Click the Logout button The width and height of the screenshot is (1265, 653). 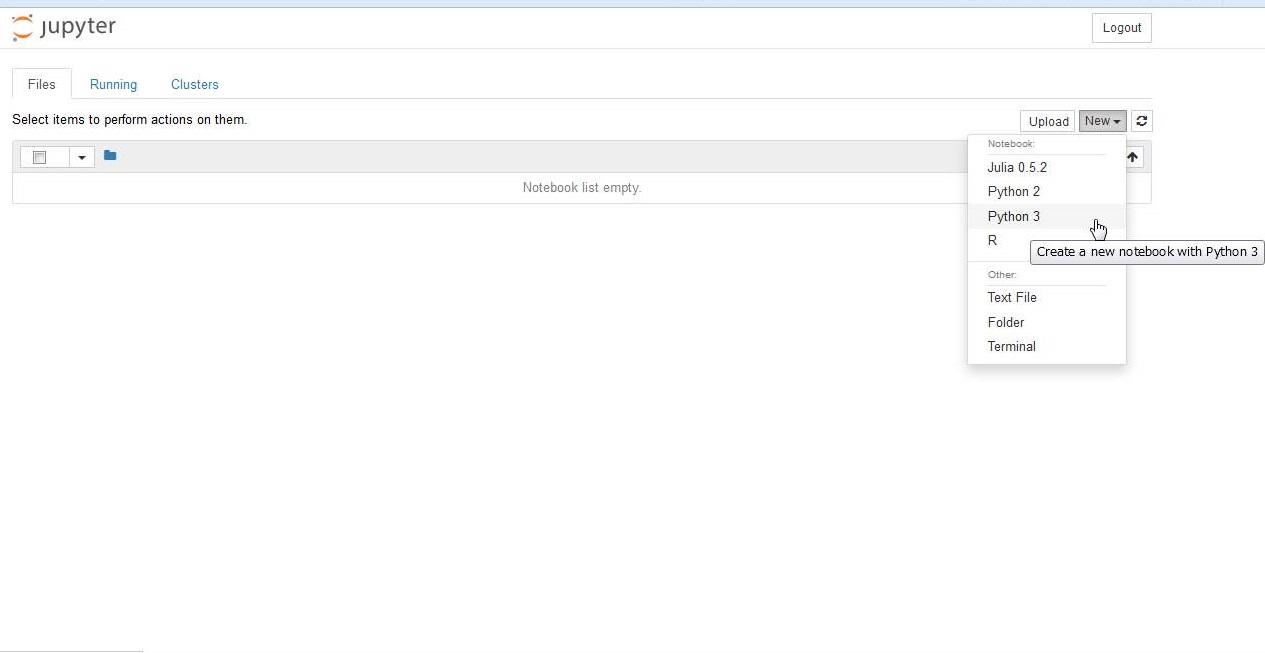point(1122,28)
